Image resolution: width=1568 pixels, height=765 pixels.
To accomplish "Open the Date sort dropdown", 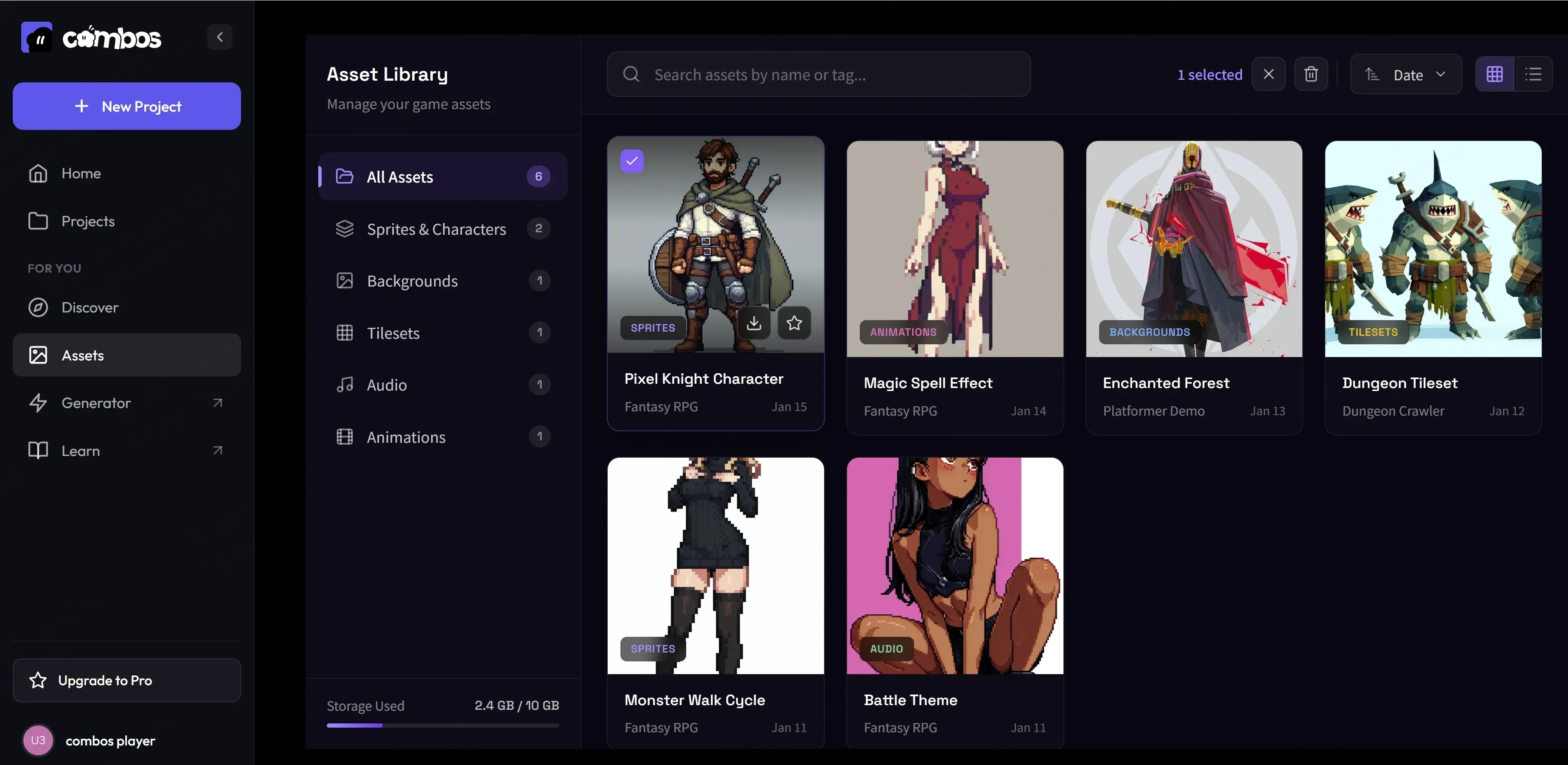I will point(1405,74).
